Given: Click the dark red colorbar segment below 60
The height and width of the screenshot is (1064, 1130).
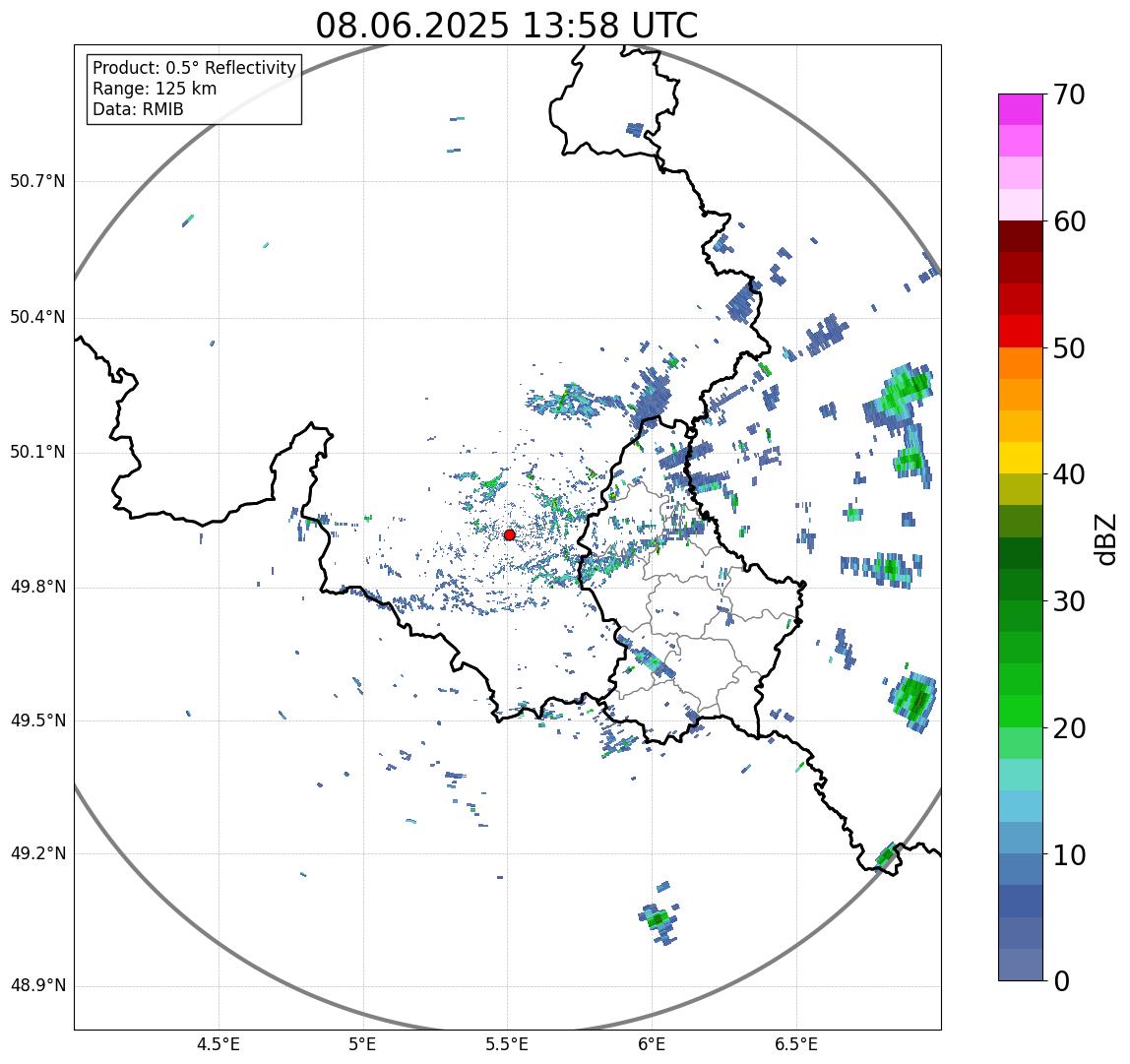Looking at the screenshot, I should [1021, 236].
